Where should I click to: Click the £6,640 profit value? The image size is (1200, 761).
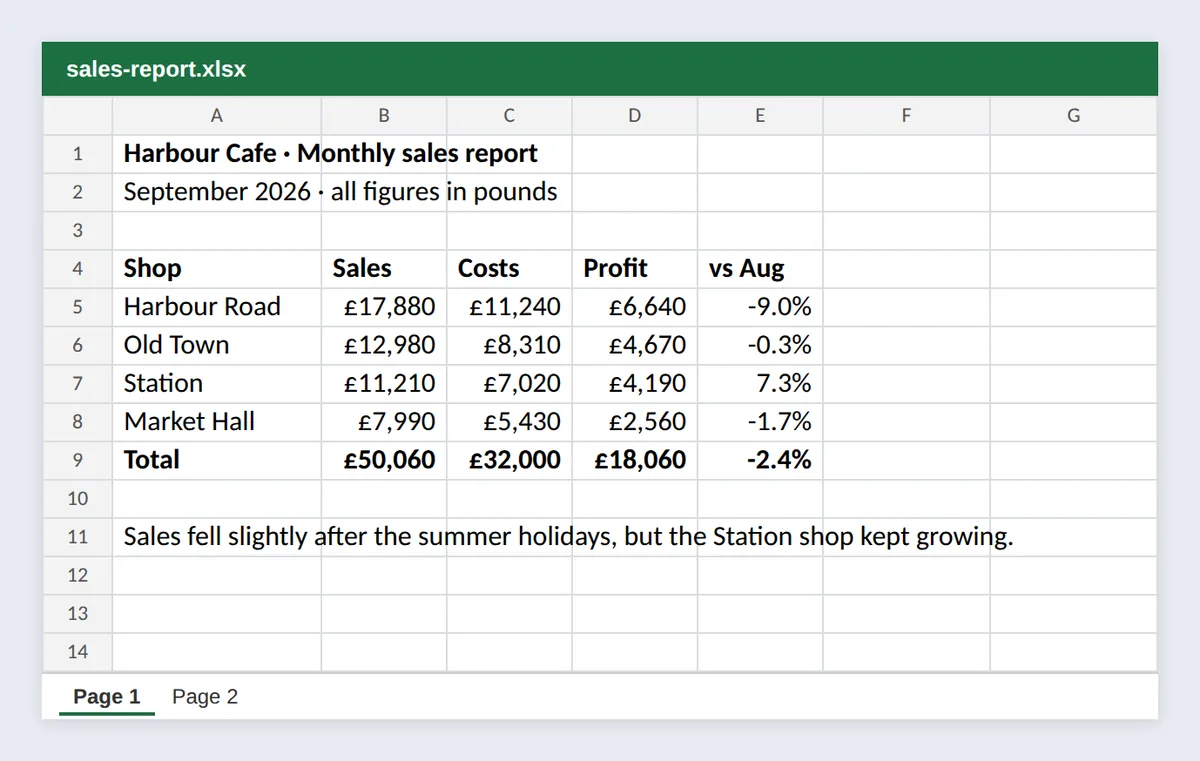[x=635, y=307]
